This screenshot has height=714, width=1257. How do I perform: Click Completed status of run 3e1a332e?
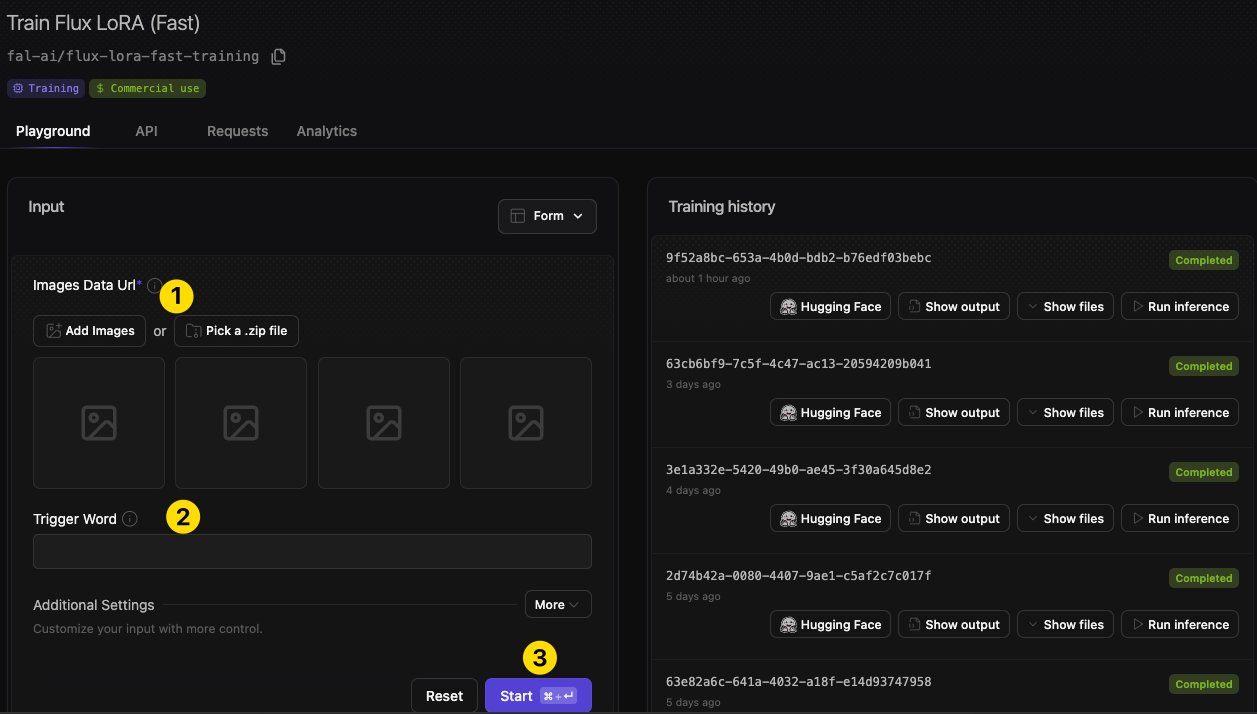pos(1203,472)
